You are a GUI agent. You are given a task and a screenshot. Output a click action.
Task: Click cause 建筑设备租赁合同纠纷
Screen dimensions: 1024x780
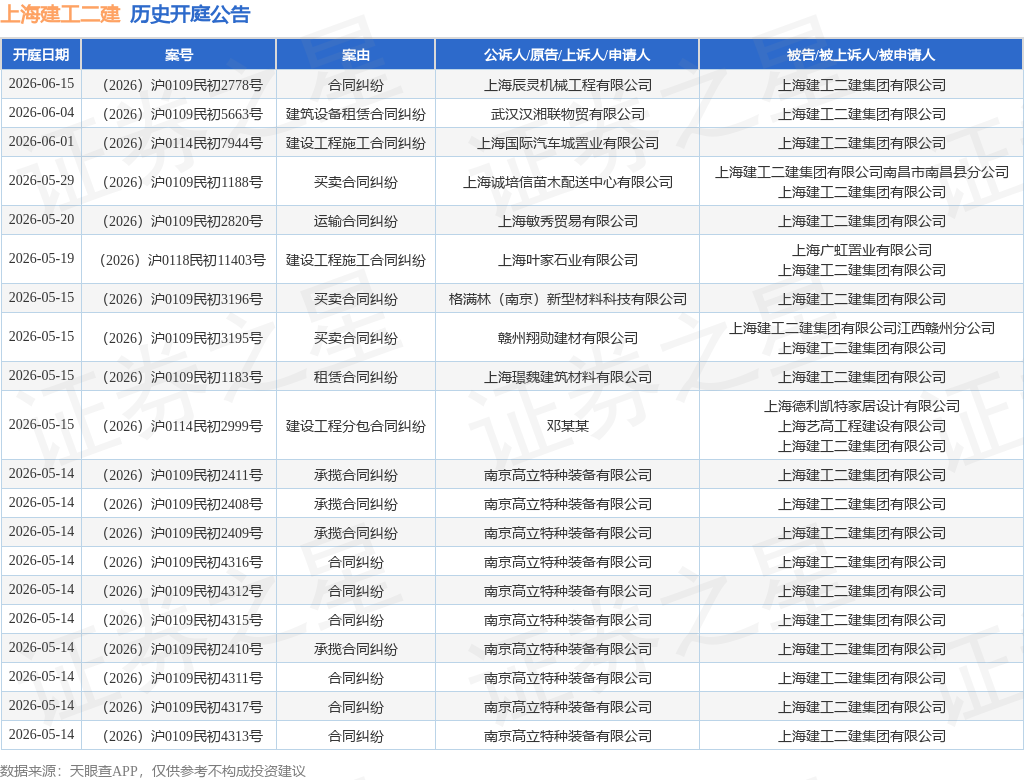point(355,114)
